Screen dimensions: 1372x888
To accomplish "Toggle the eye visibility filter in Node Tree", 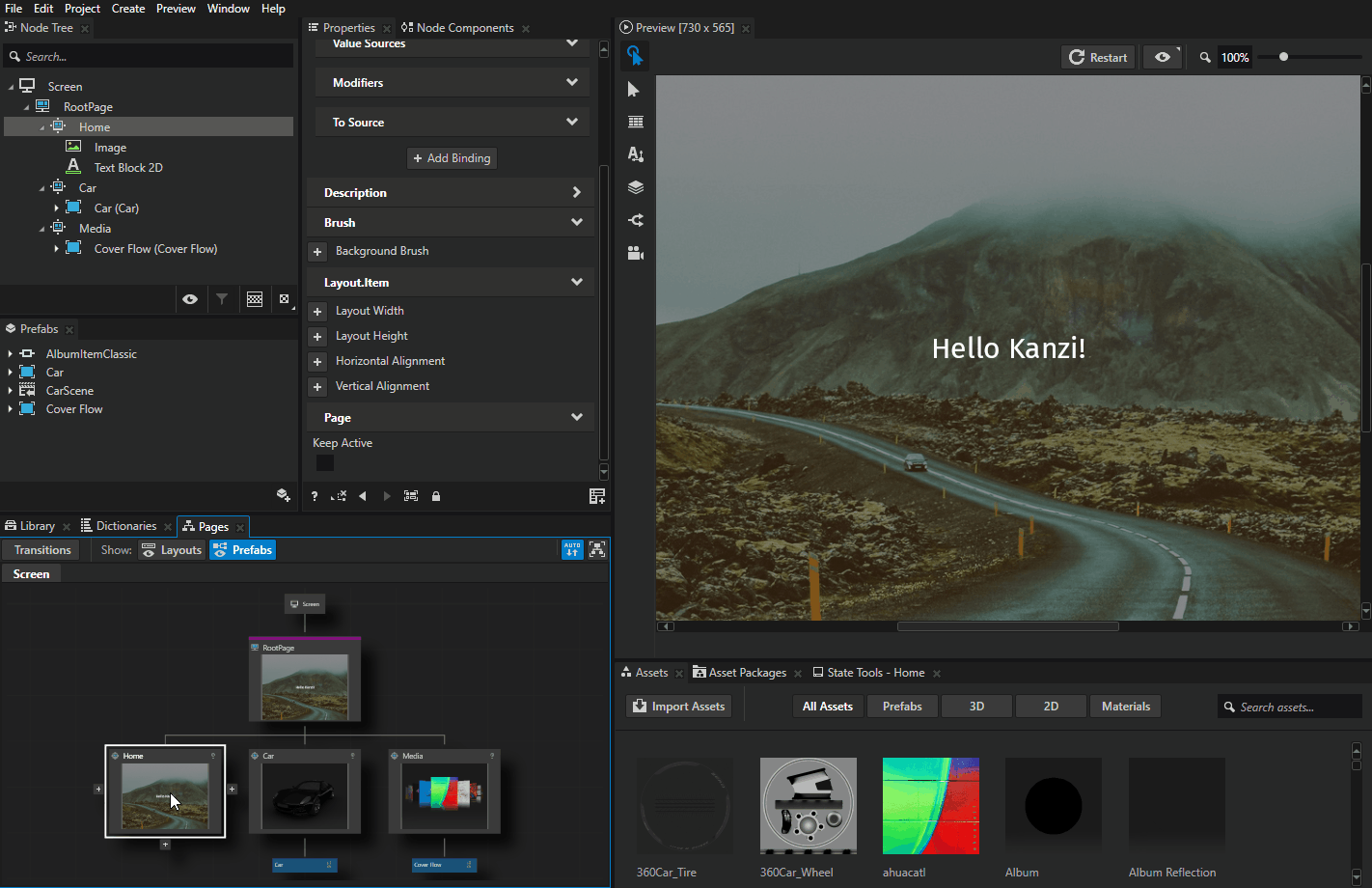I will [190, 299].
